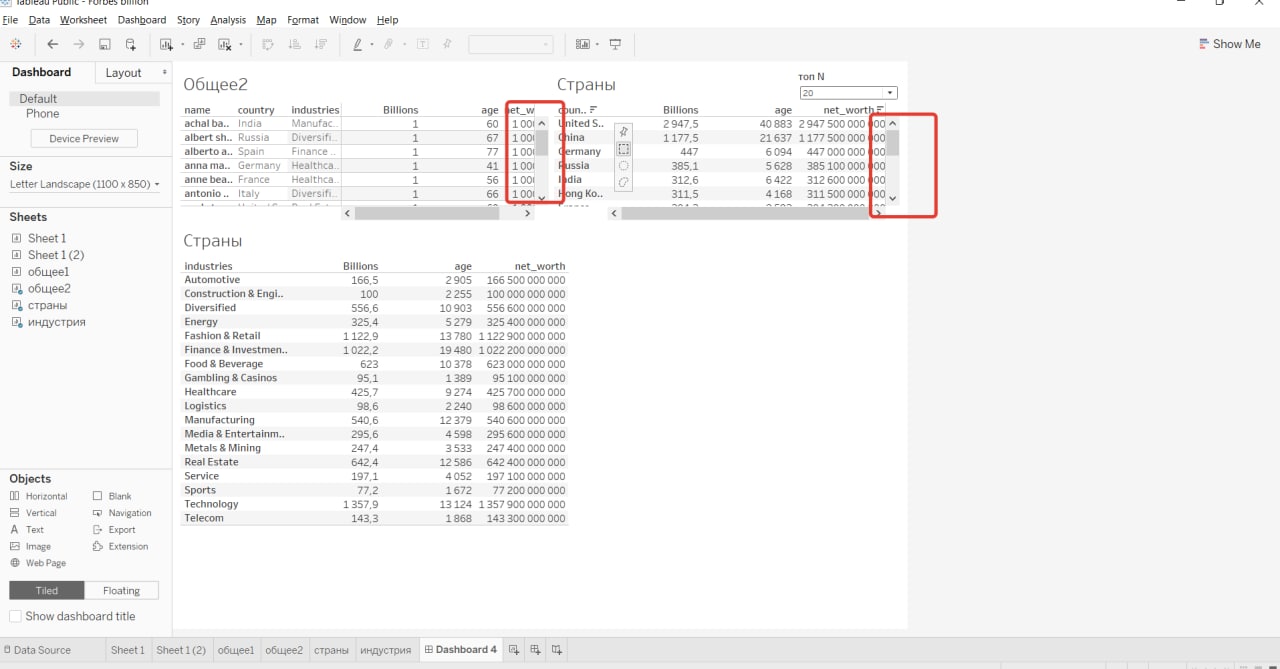Switch layout mode to Tiled

47,590
